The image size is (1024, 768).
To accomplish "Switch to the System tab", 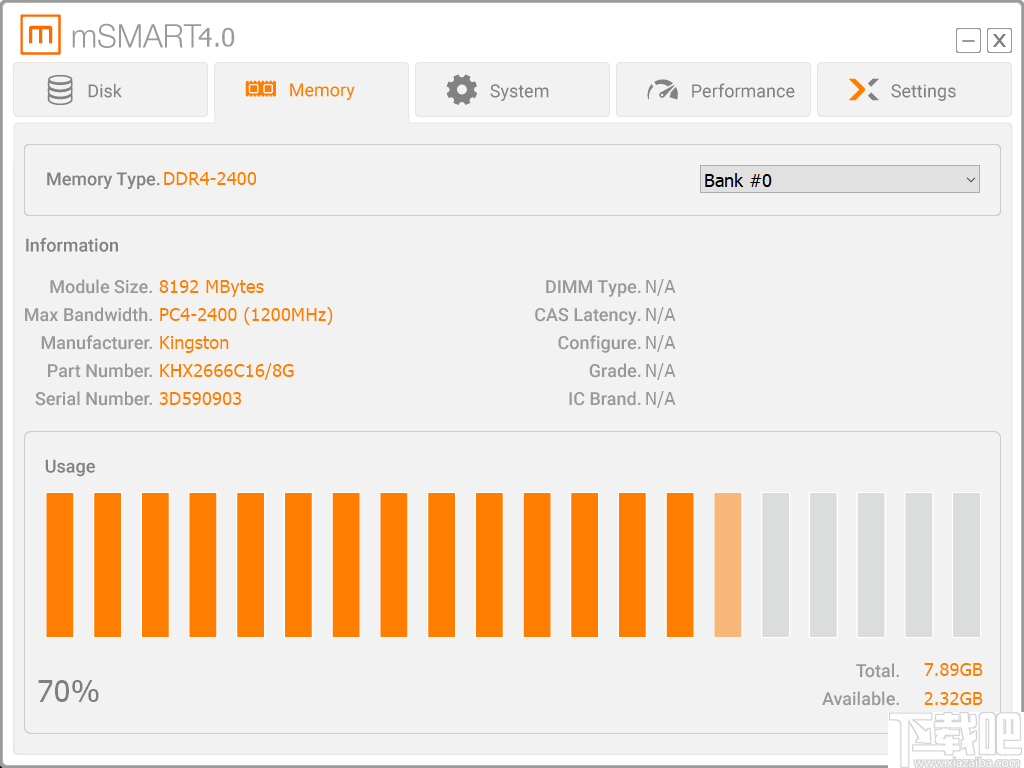I will point(512,90).
